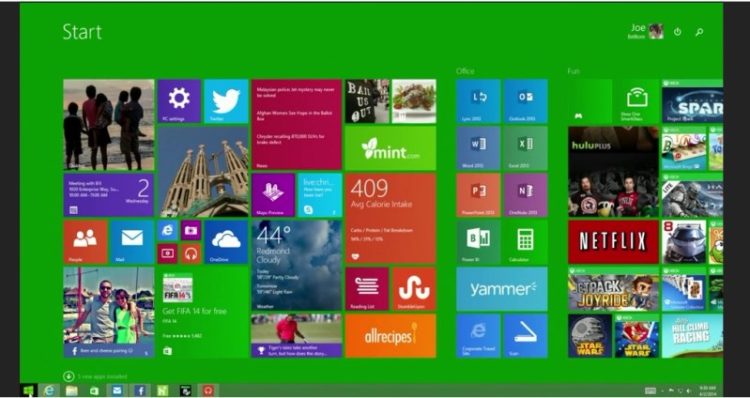Image resolution: width=750 pixels, height=398 pixels.
Task: Click the Windows Start button in taskbar
Action: pyautogui.click(x=28, y=390)
